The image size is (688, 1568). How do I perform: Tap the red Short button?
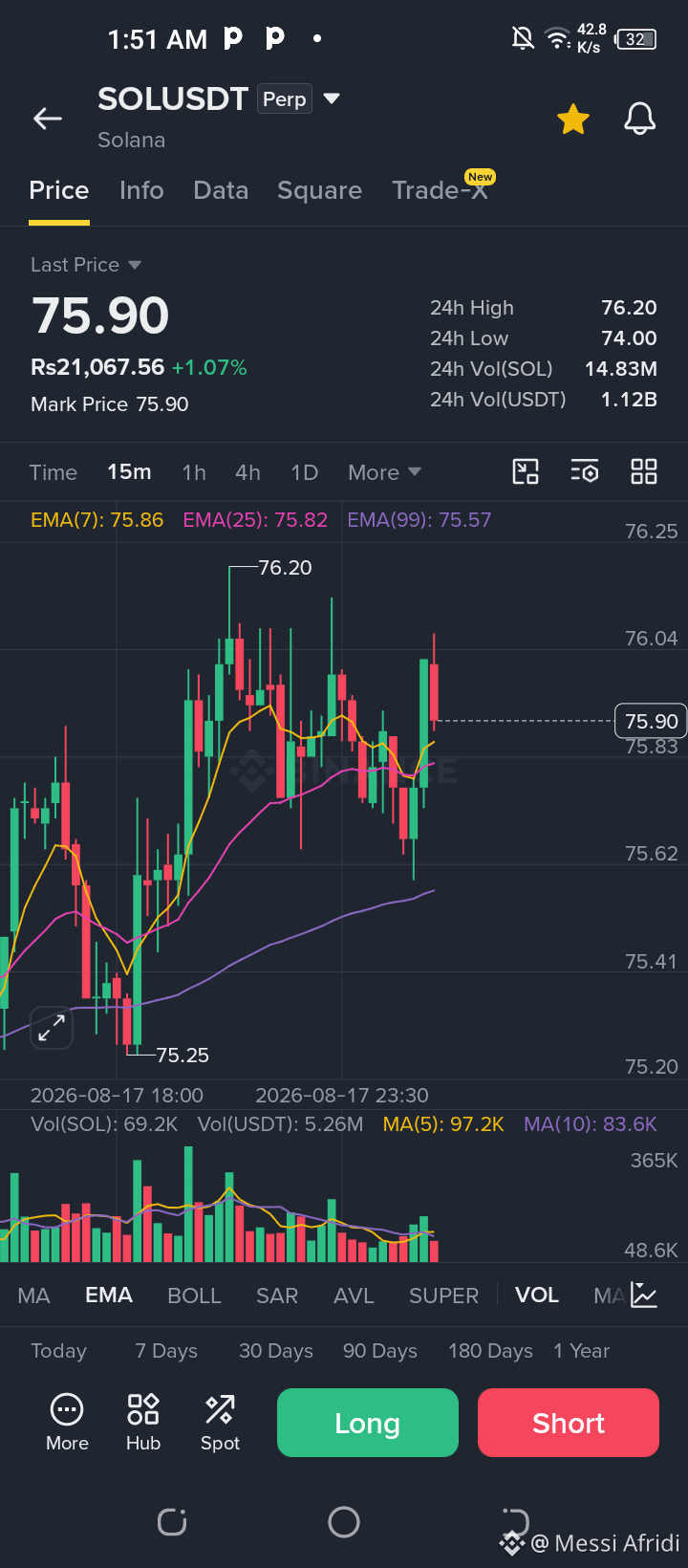(x=569, y=1423)
